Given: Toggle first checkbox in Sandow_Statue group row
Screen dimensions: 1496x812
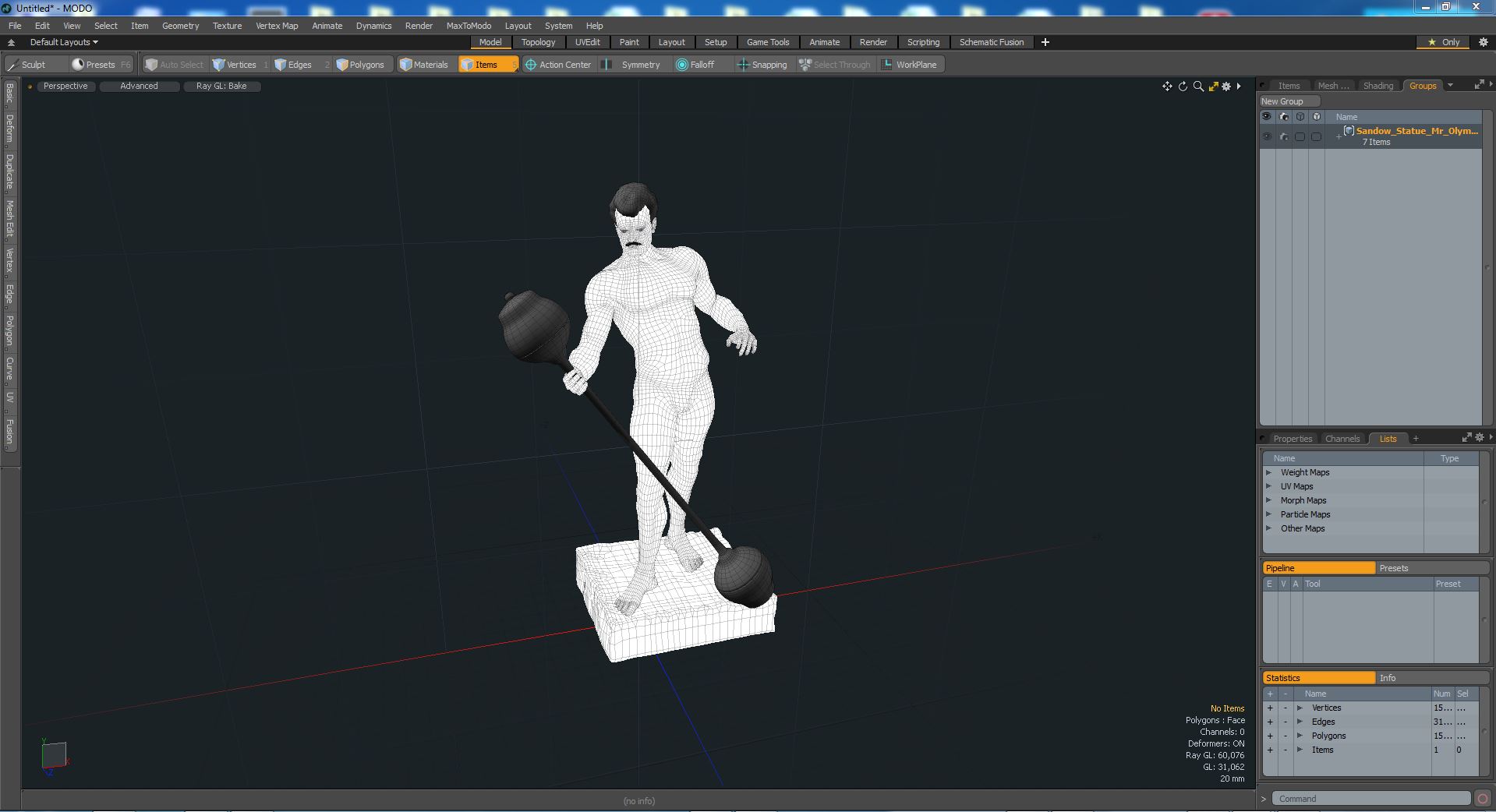Looking at the screenshot, I should (x=1300, y=136).
